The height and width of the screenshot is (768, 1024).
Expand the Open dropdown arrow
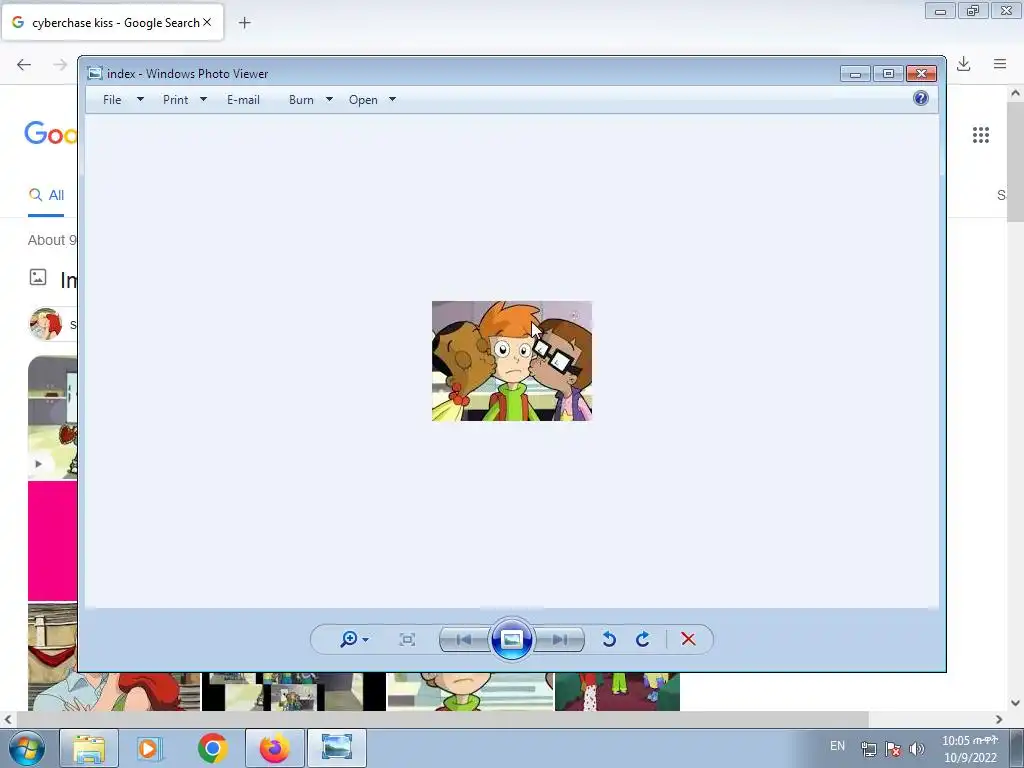coord(392,99)
